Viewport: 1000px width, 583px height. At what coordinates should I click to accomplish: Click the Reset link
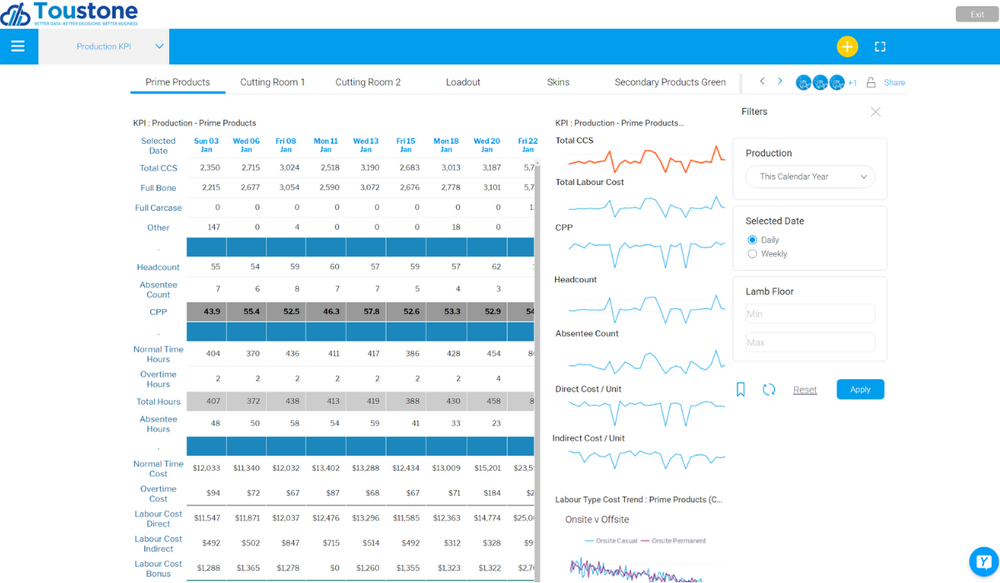tap(805, 390)
